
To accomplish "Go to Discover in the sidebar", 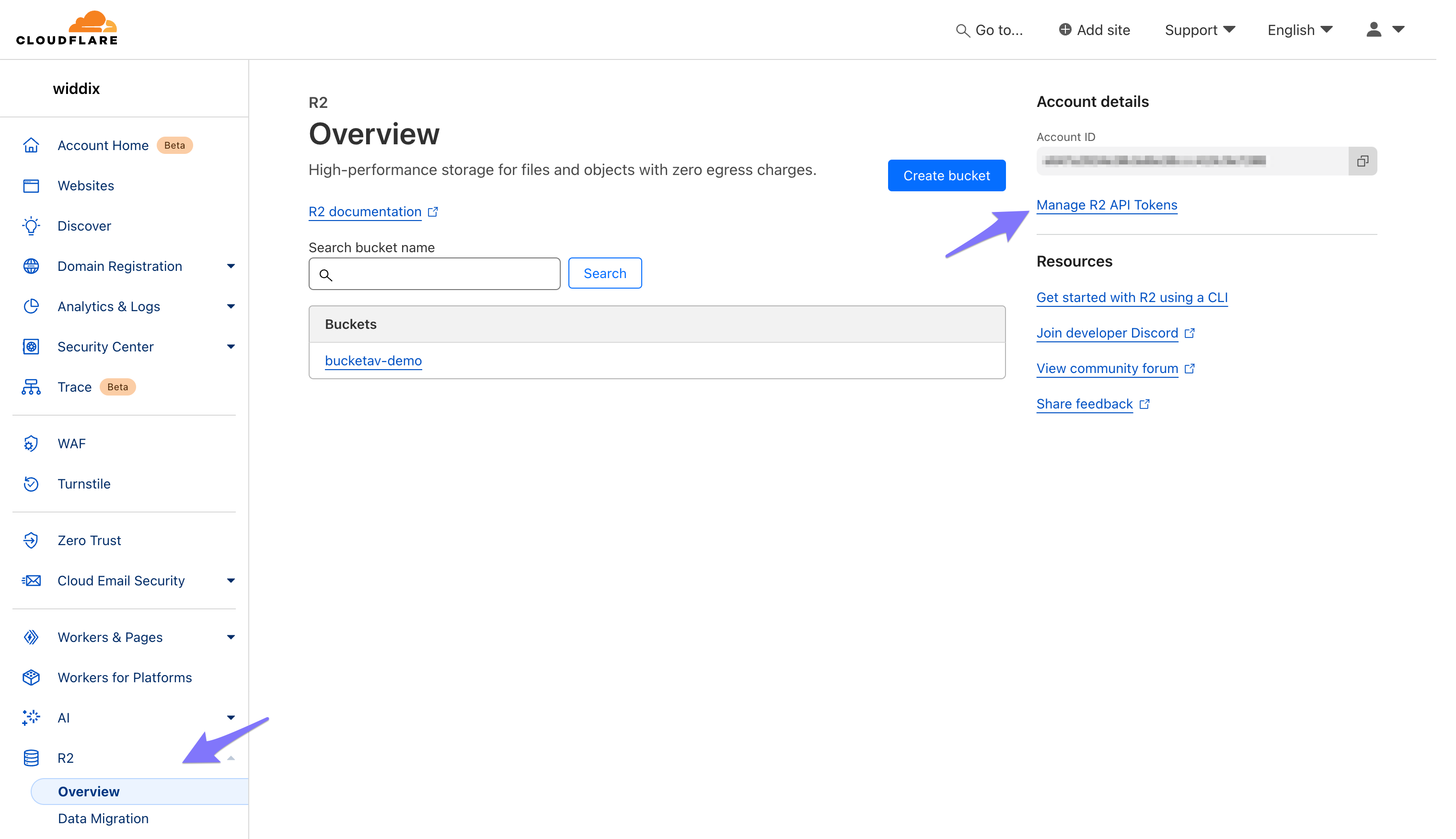I will click(84, 226).
